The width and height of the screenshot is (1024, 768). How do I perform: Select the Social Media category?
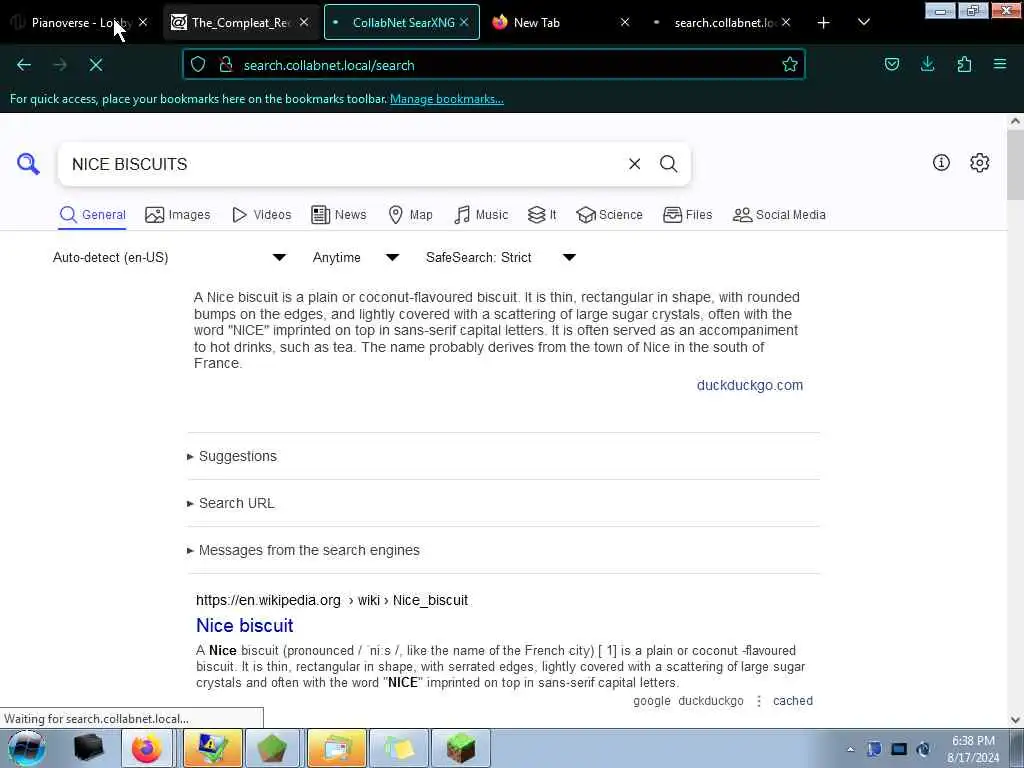[779, 215]
